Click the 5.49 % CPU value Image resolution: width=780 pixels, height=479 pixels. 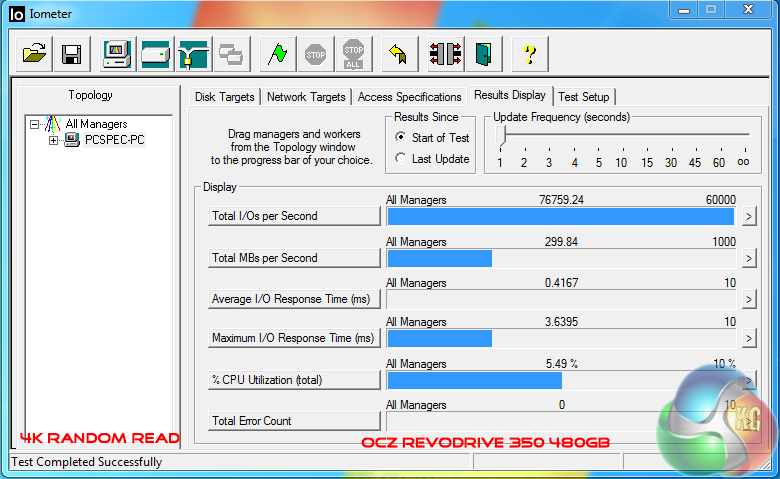pyautogui.click(x=562, y=364)
